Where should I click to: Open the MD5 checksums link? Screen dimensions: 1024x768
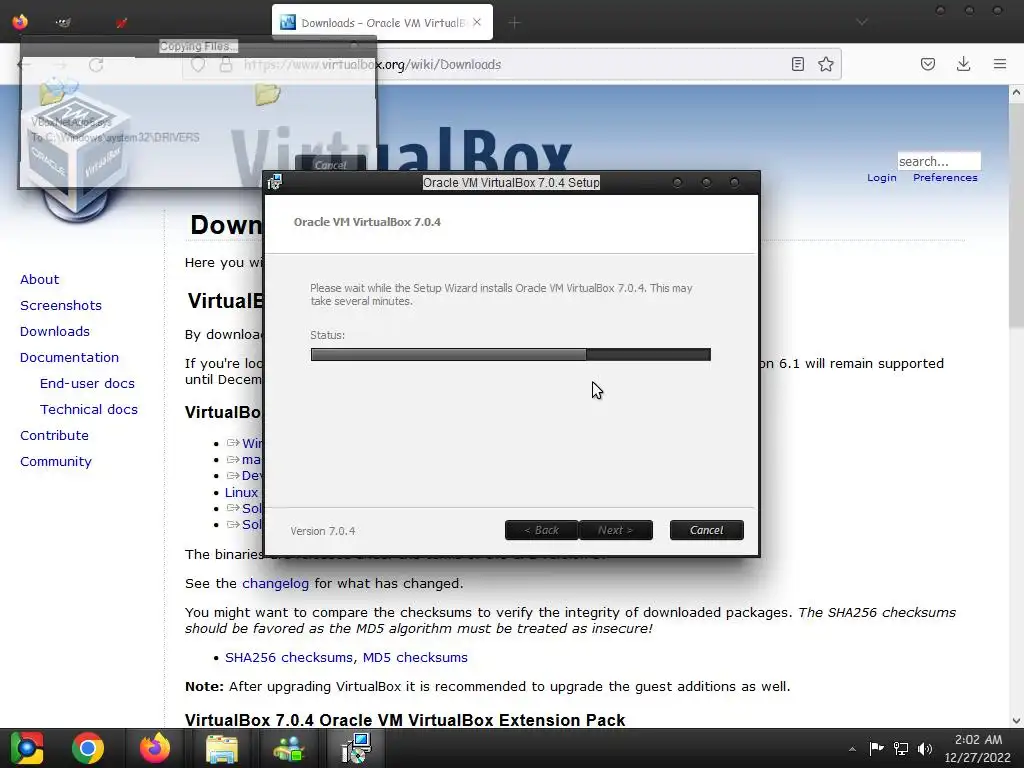pyautogui.click(x=415, y=658)
